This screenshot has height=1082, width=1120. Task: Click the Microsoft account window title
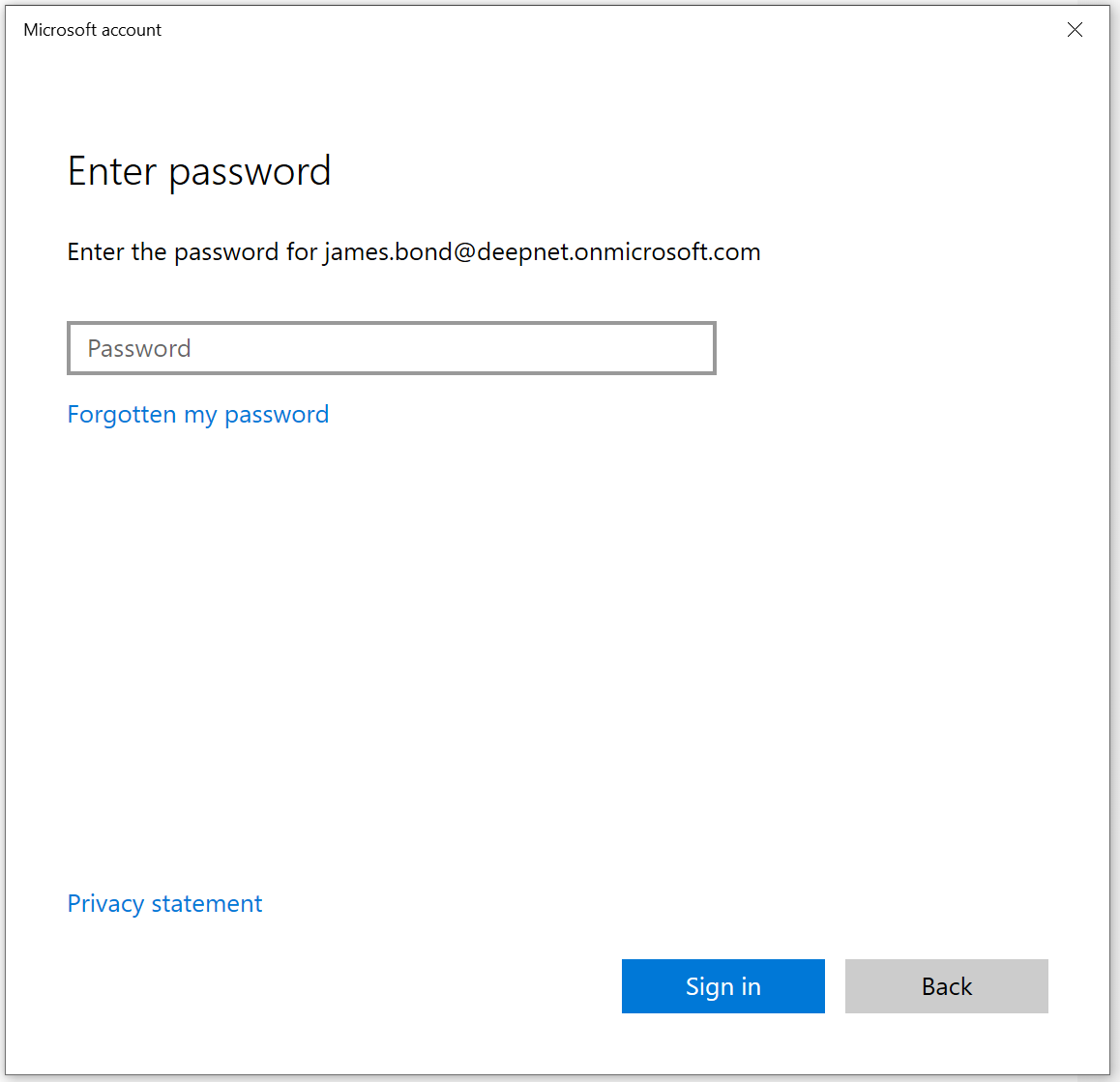pos(93,30)
